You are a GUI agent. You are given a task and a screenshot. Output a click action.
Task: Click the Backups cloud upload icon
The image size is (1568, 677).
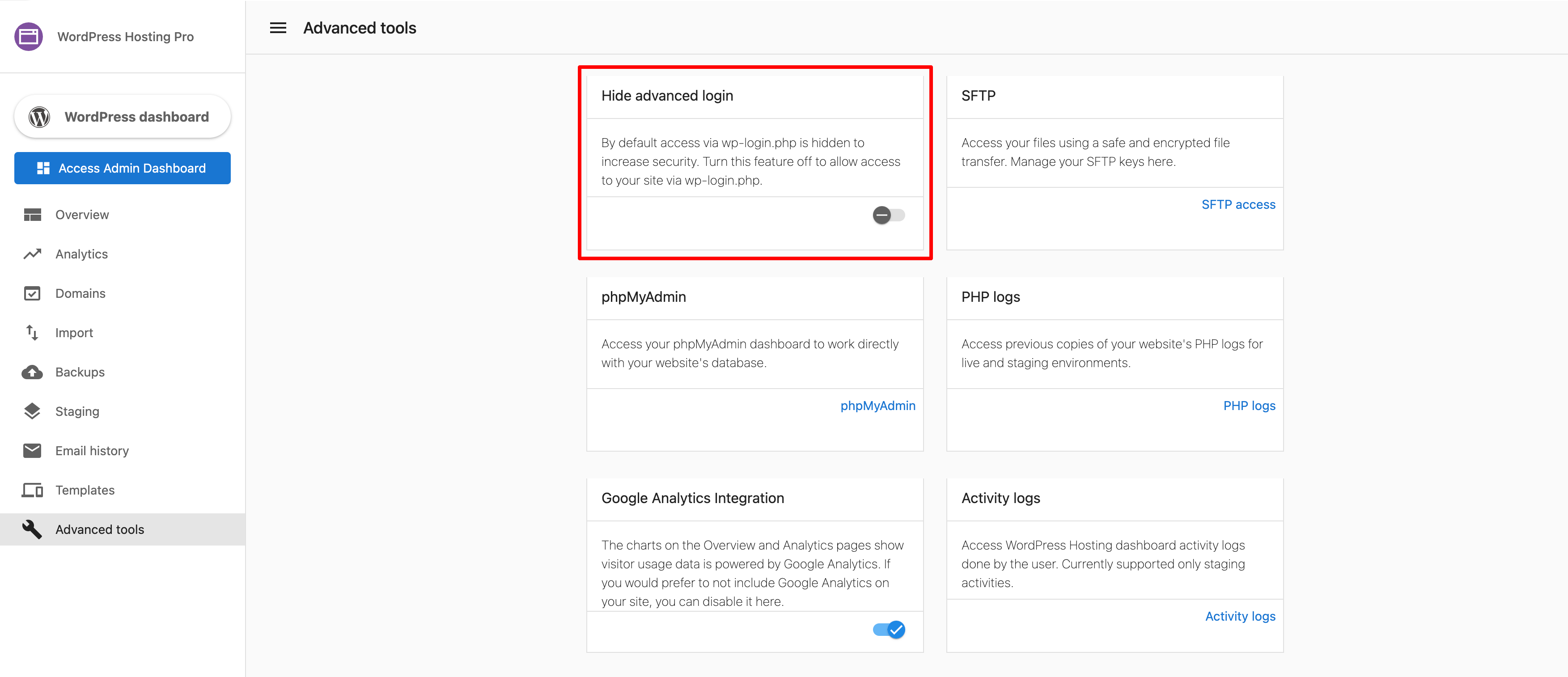[x=32, y=372]
